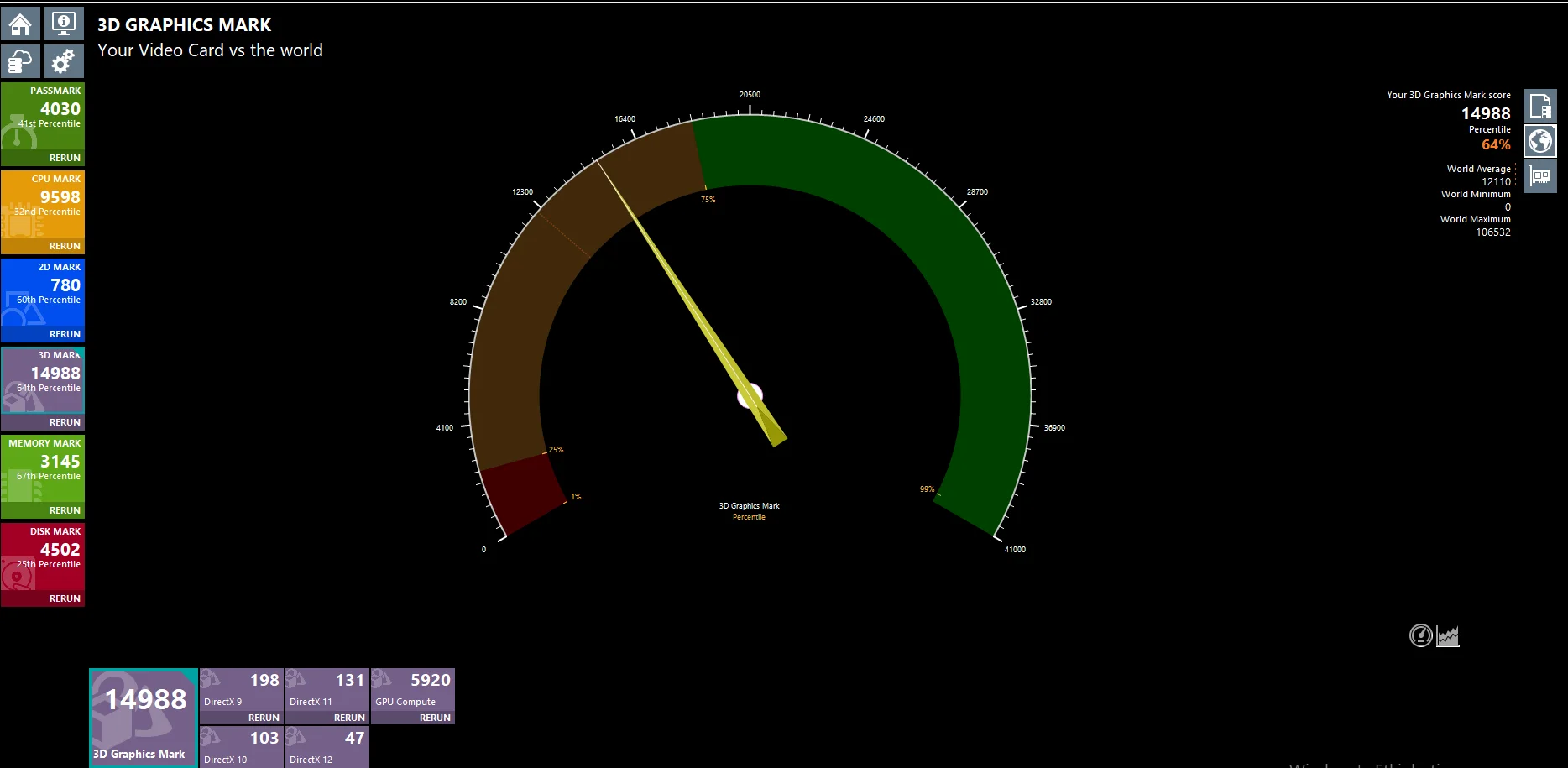This screenshot has width=1568, height=768.
Task: Open the system information icon
Action: click(x=63, y=24)
